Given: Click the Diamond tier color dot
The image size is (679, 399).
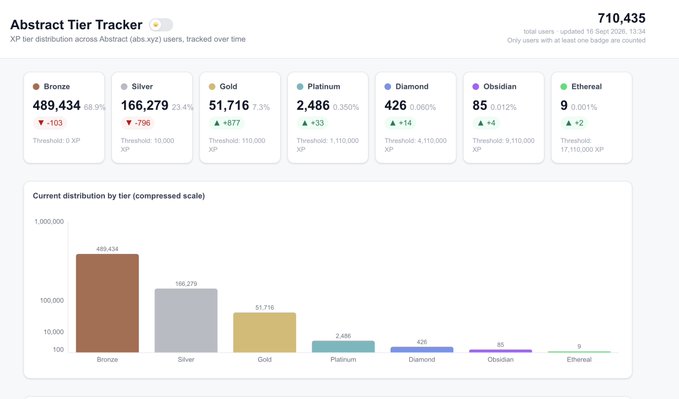Looking at the screenshot, I should coord(388,87).
